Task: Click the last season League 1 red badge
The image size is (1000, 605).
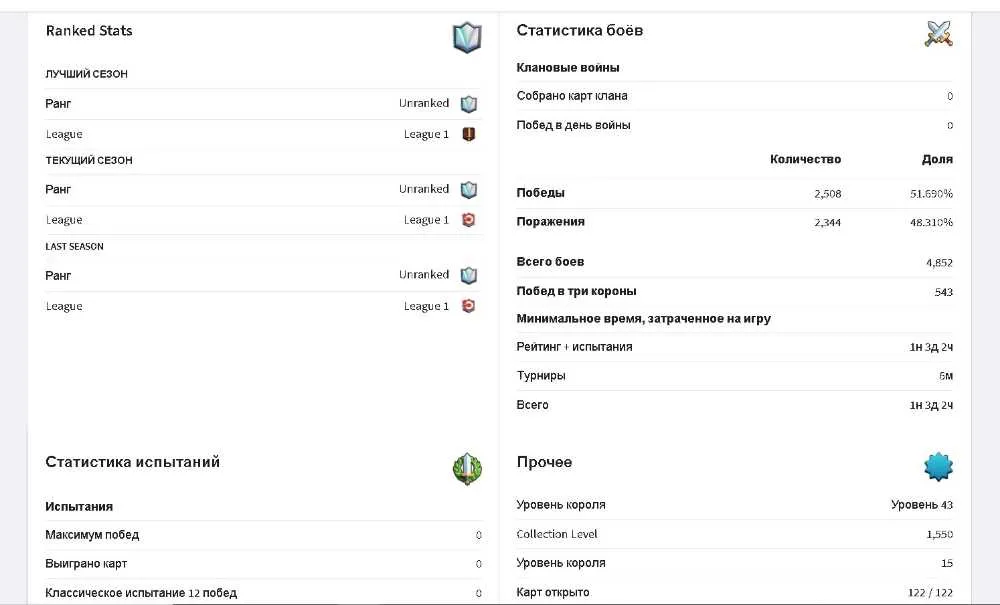Action: point(469,306)
